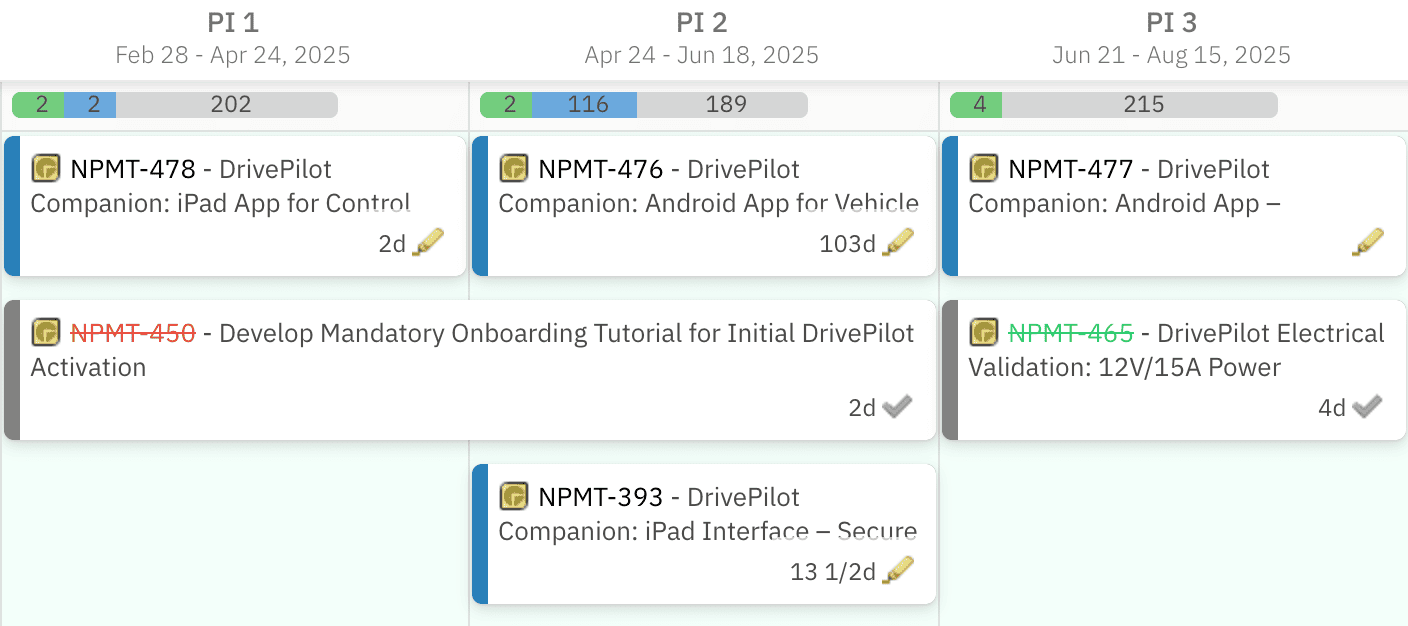Open the NPMT-477 issue link
Screen dimensions: 1408x626
coord(1070,169)
